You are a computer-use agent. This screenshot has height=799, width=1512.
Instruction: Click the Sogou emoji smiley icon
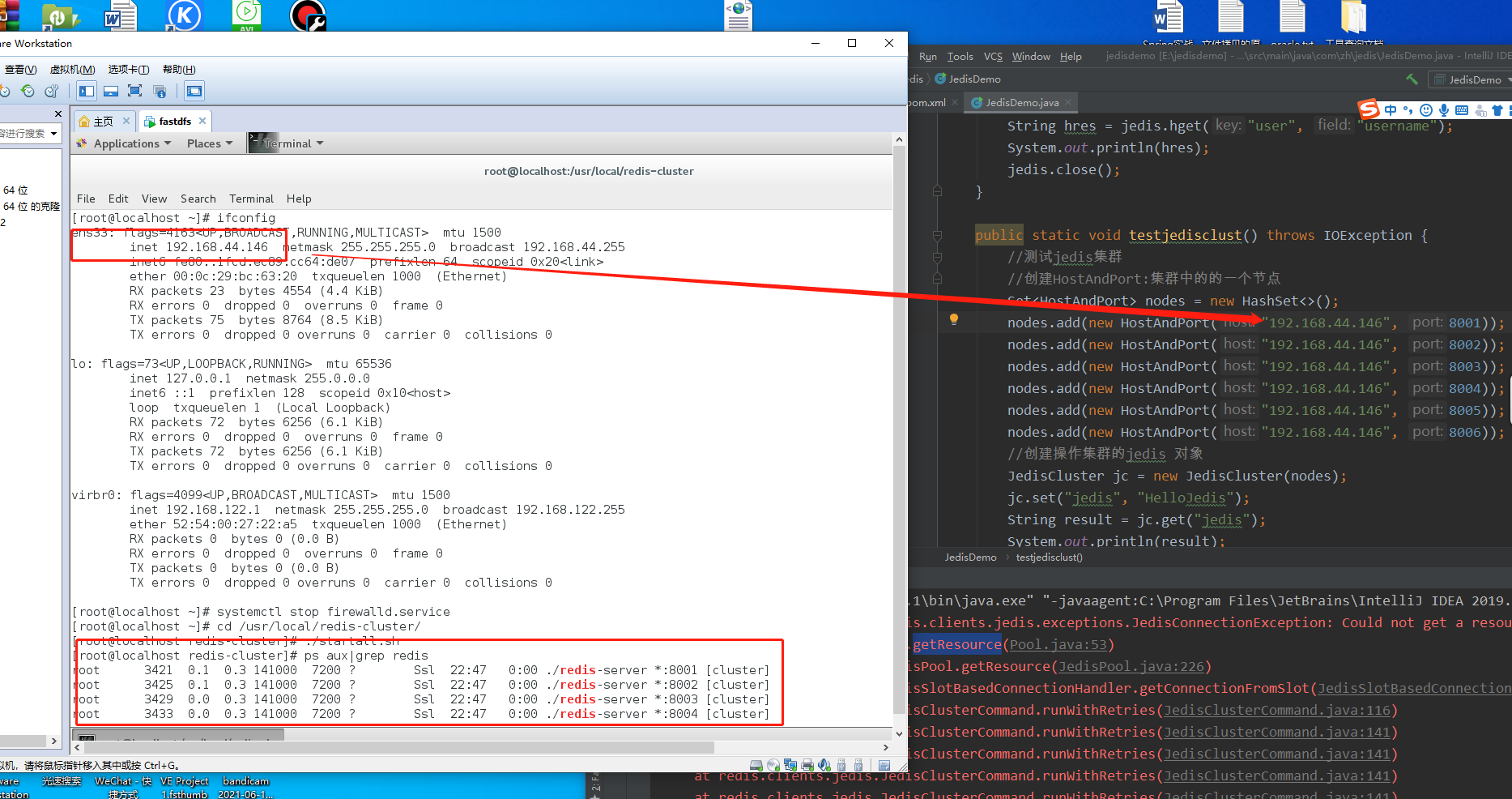tap(1426, 110)
